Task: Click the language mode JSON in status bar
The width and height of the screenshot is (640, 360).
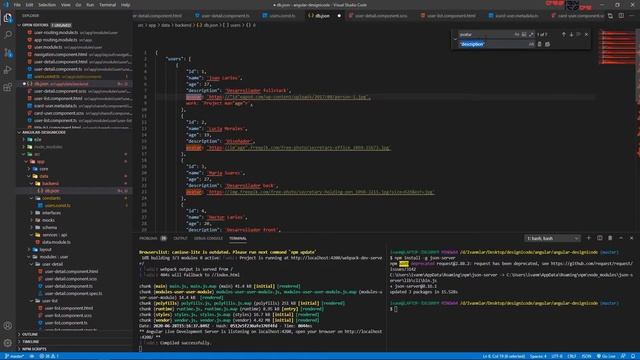Action: tap(586, 356)
